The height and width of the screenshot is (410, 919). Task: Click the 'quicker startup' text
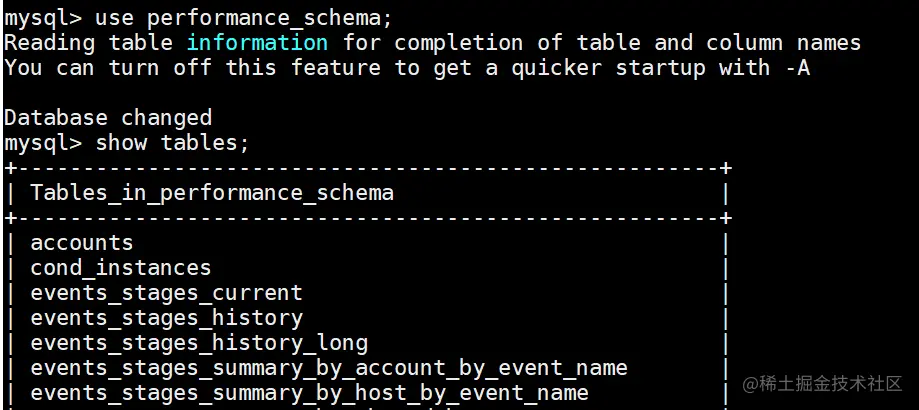(608, 69)
